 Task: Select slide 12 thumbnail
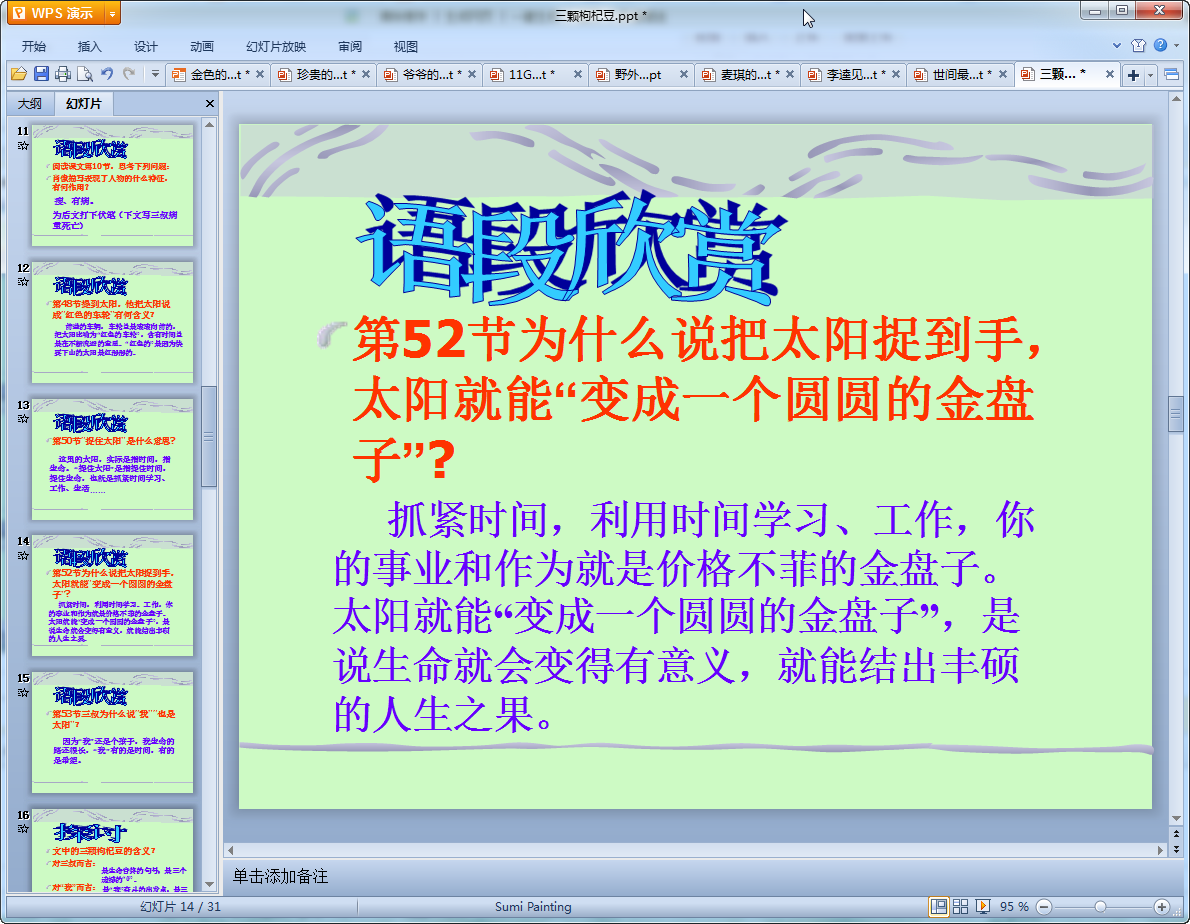coord(112,322)
